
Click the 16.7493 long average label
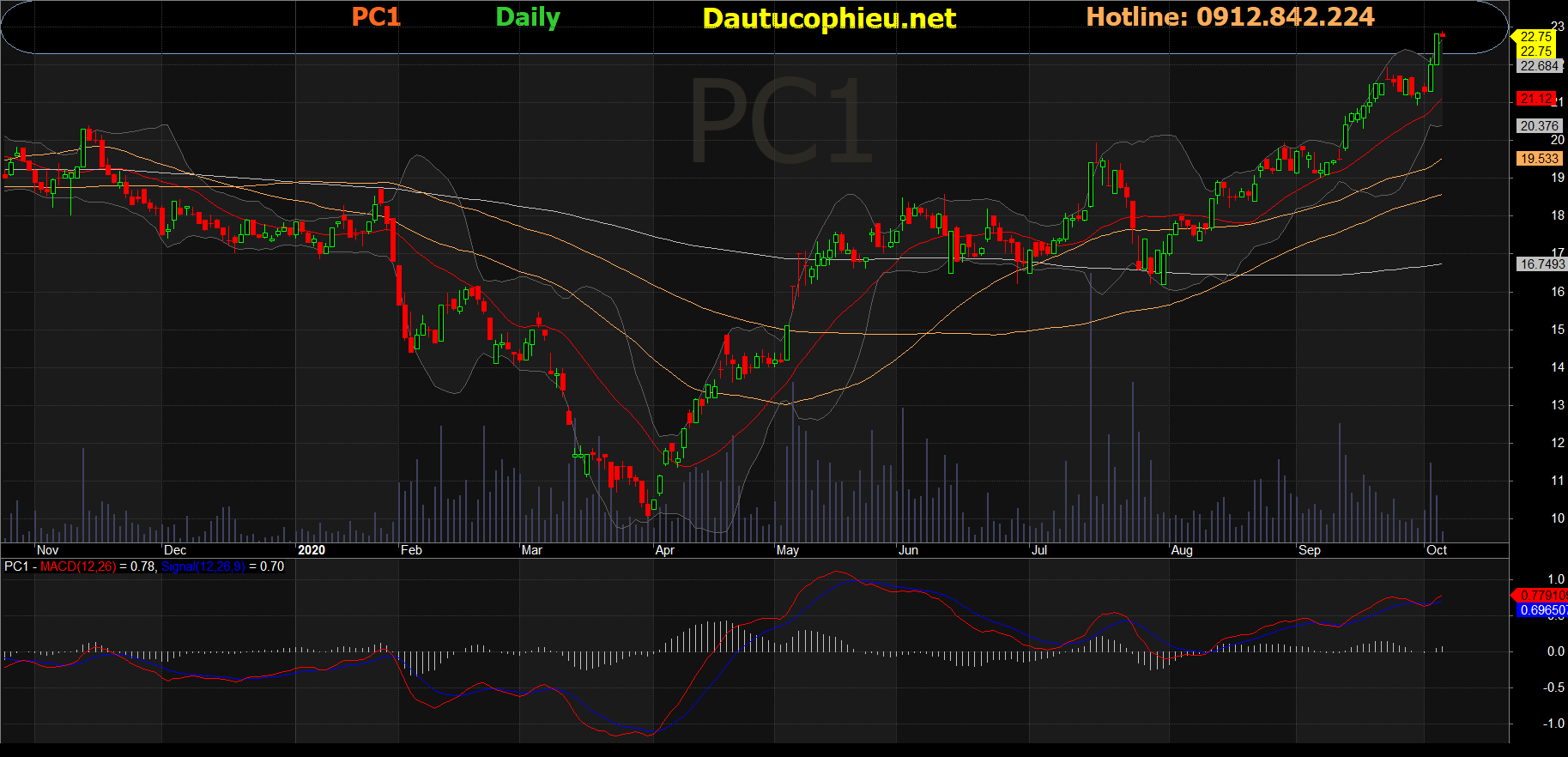point(1542,264)
